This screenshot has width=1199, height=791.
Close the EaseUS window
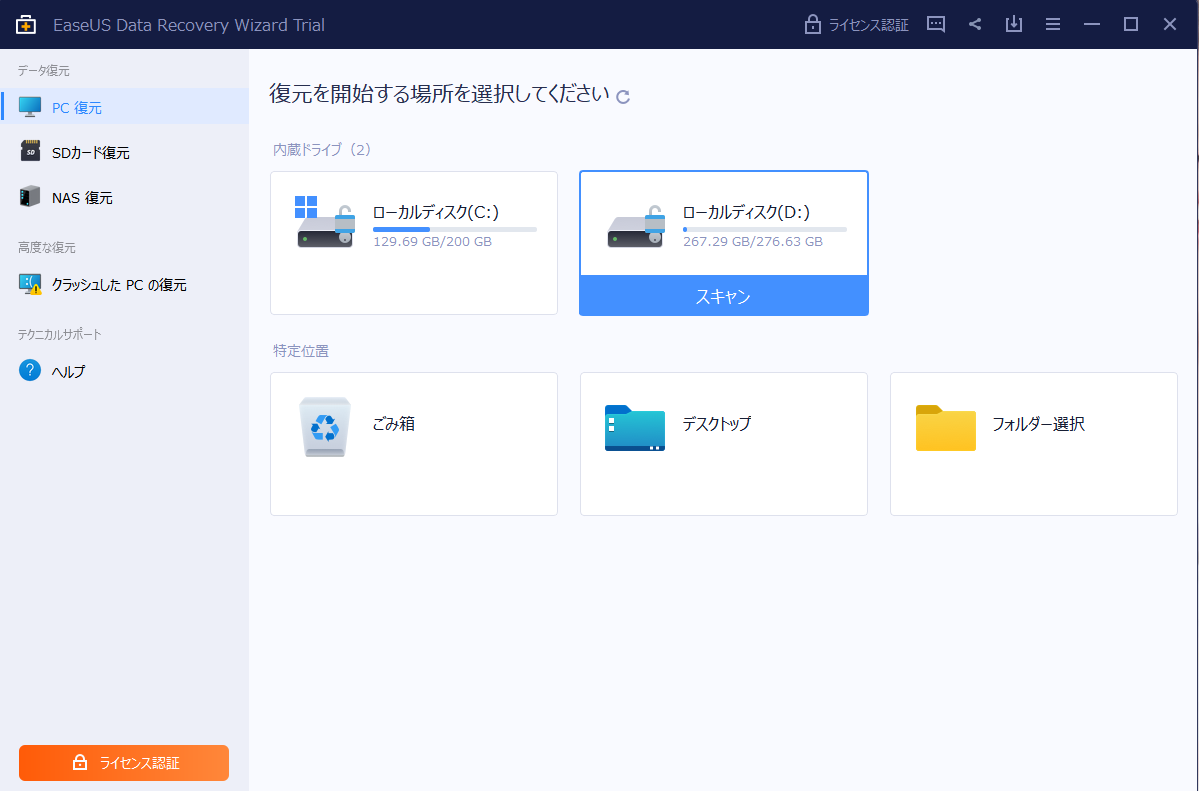(1170, 24)
